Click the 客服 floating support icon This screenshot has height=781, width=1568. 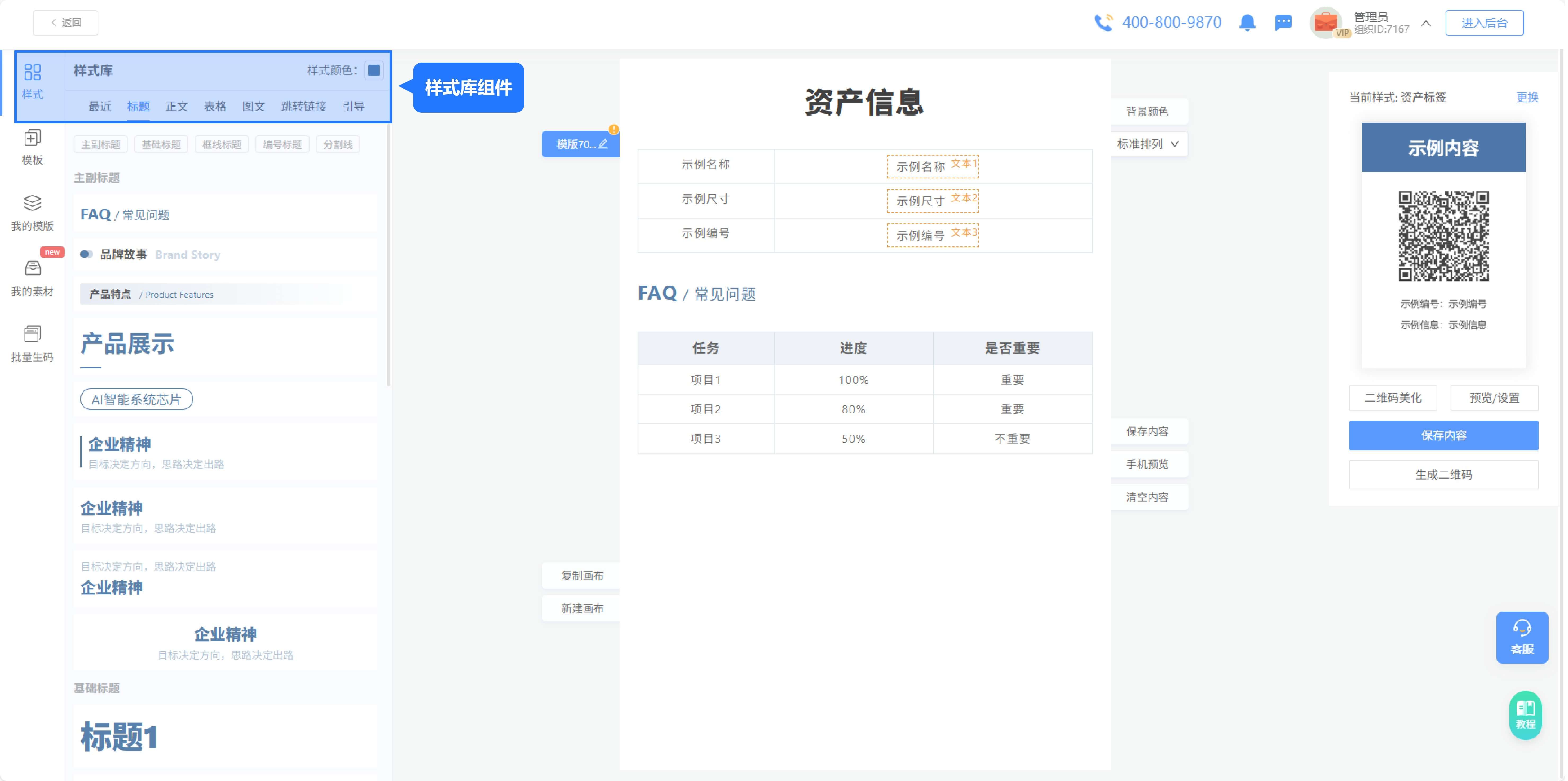[1522, 637]
